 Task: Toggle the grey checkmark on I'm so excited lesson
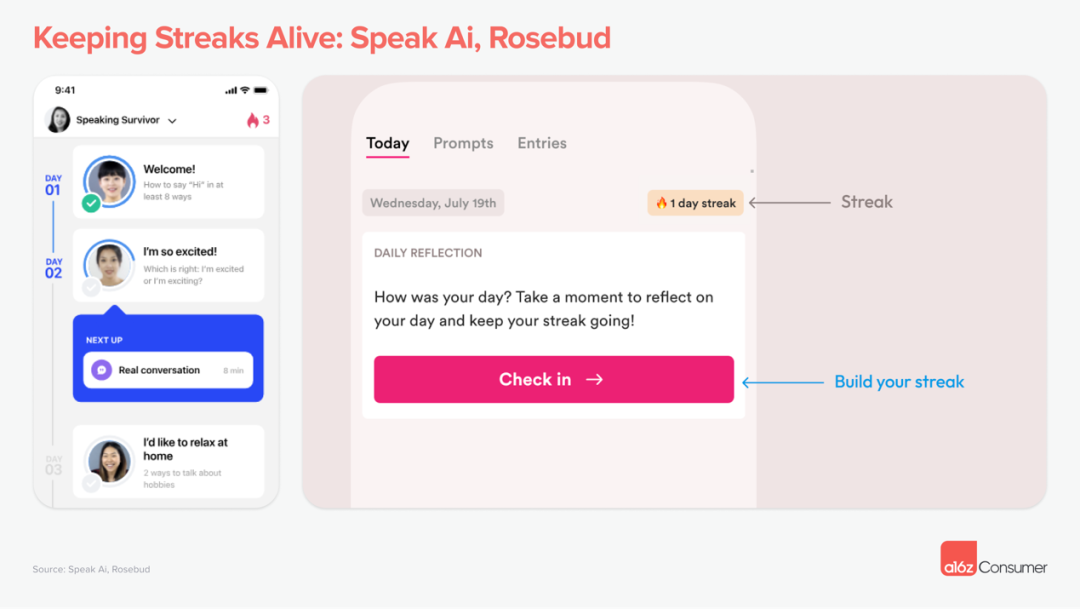(x=91, y=287)
